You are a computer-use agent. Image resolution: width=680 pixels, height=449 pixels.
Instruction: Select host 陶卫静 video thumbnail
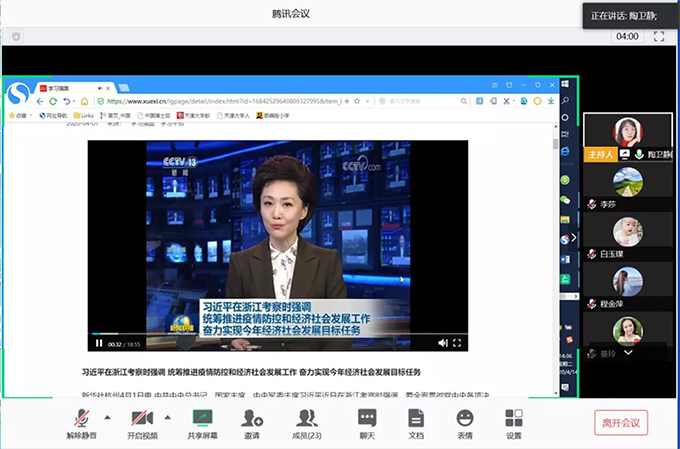(629, 131)
